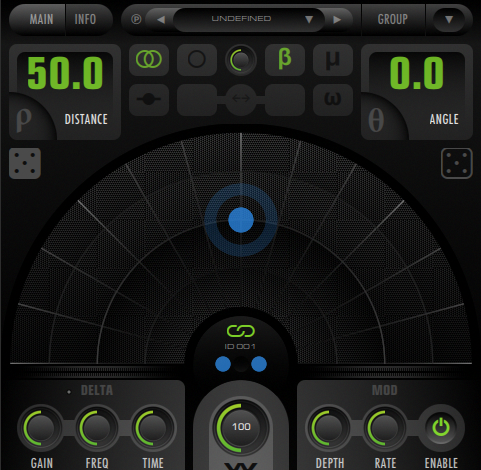Image resolution: width=481 pixels, height=470 pixels.
Task: Click the 50.0 distance value
Action: (x=65, y=73)
